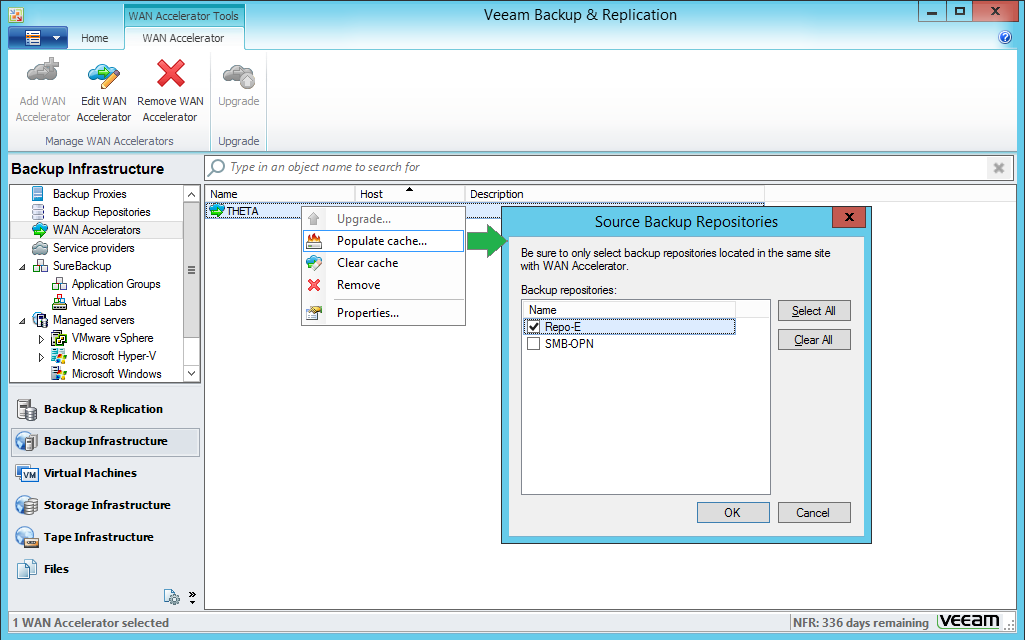The width and height of the screenshot is (1025, 640).
Task: Click the SureBackup tree icon
Action: [41, 265]
